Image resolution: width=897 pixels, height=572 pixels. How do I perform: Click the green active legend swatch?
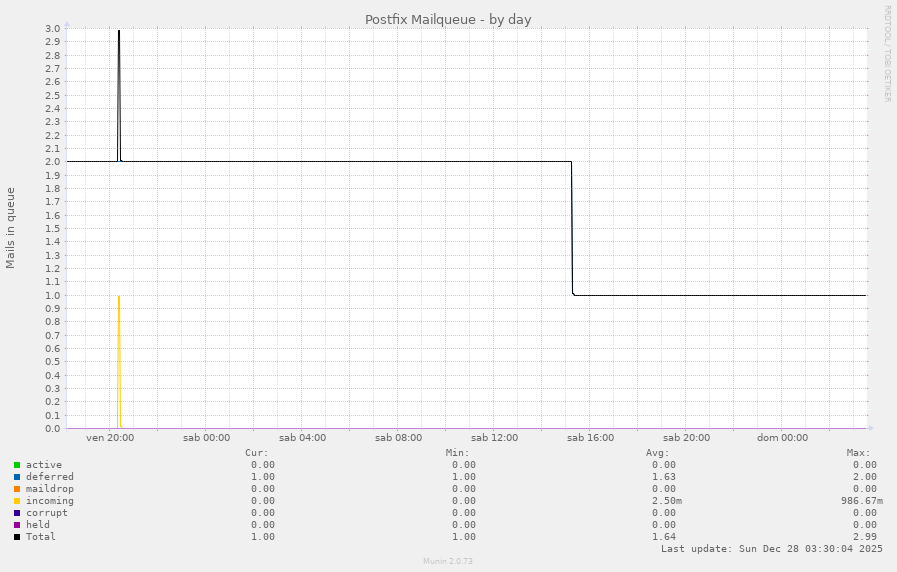[17, 465]
